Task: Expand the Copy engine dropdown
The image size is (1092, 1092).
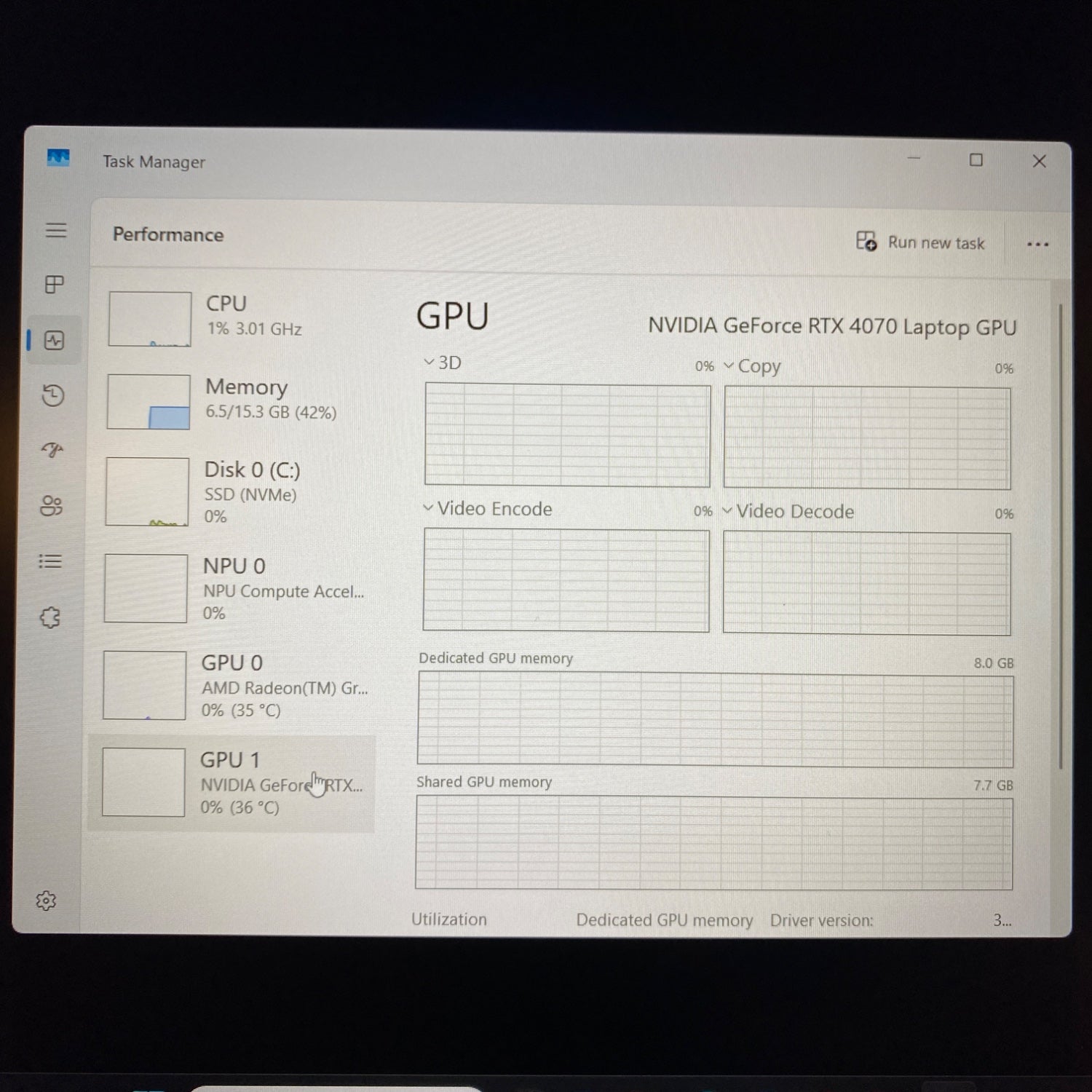Action: pos(751,366)
